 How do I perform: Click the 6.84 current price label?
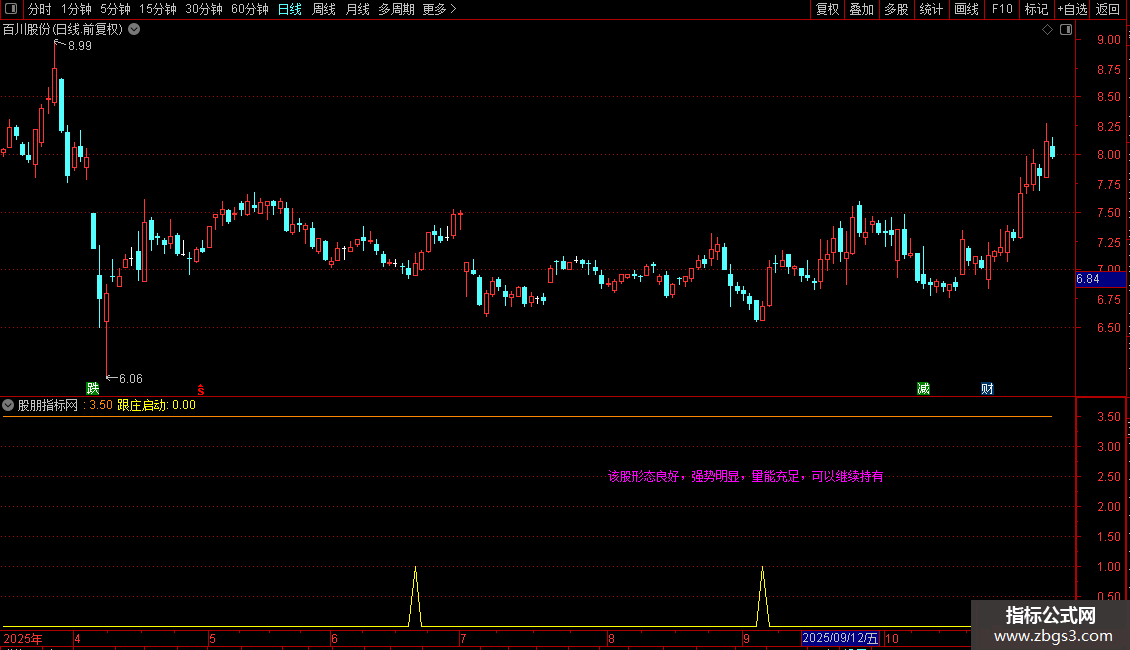(x=1100, y=279)
